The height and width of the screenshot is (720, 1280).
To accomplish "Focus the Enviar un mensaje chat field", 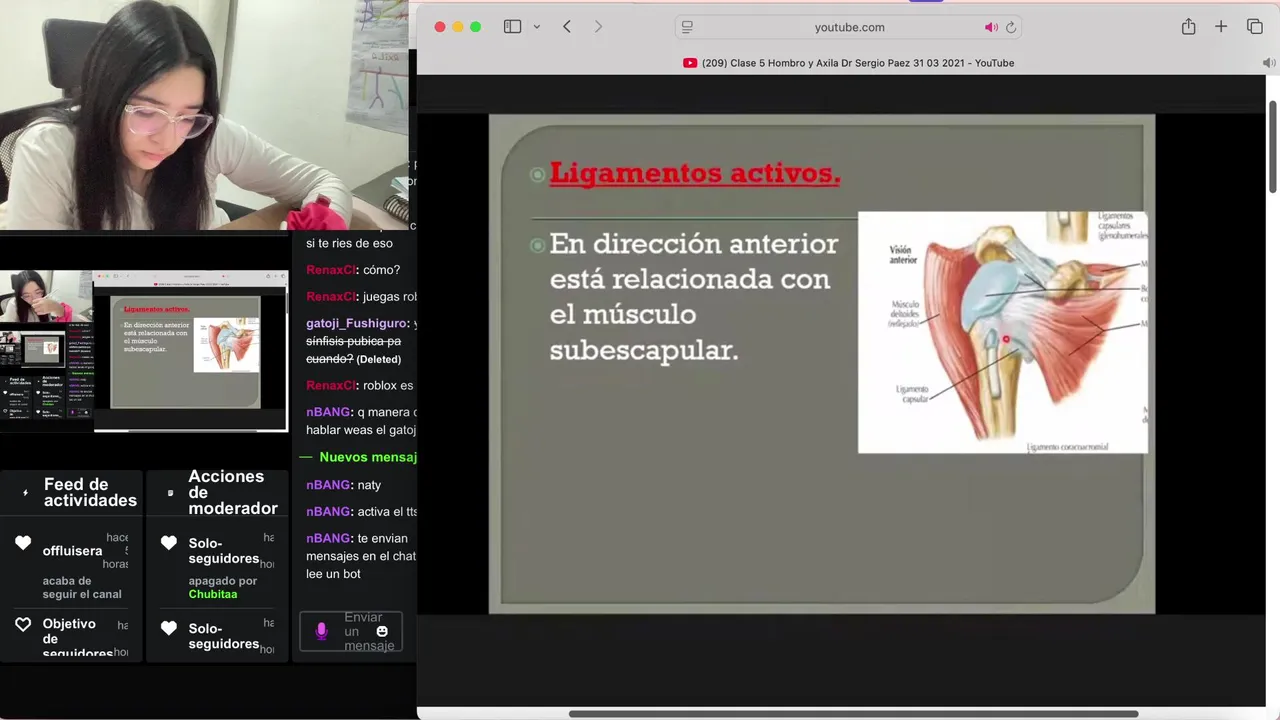I will (x=351, y=632).
